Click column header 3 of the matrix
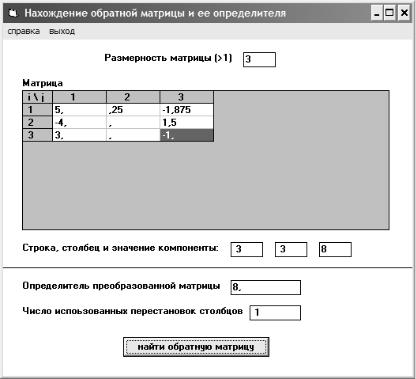The width and height of the screenshot is (416, 379). pos(187,97)
